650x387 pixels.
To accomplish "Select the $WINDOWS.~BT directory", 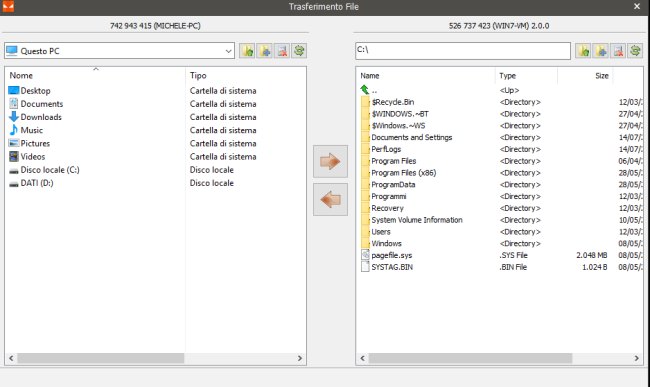I will [x=400, y=114].
